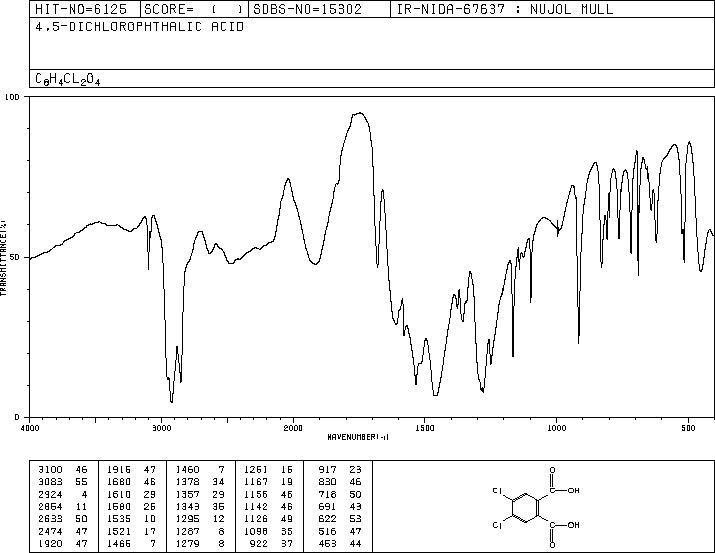Select peak table entry 1357
The image size is (715, 553).
(x=200, y=495)
